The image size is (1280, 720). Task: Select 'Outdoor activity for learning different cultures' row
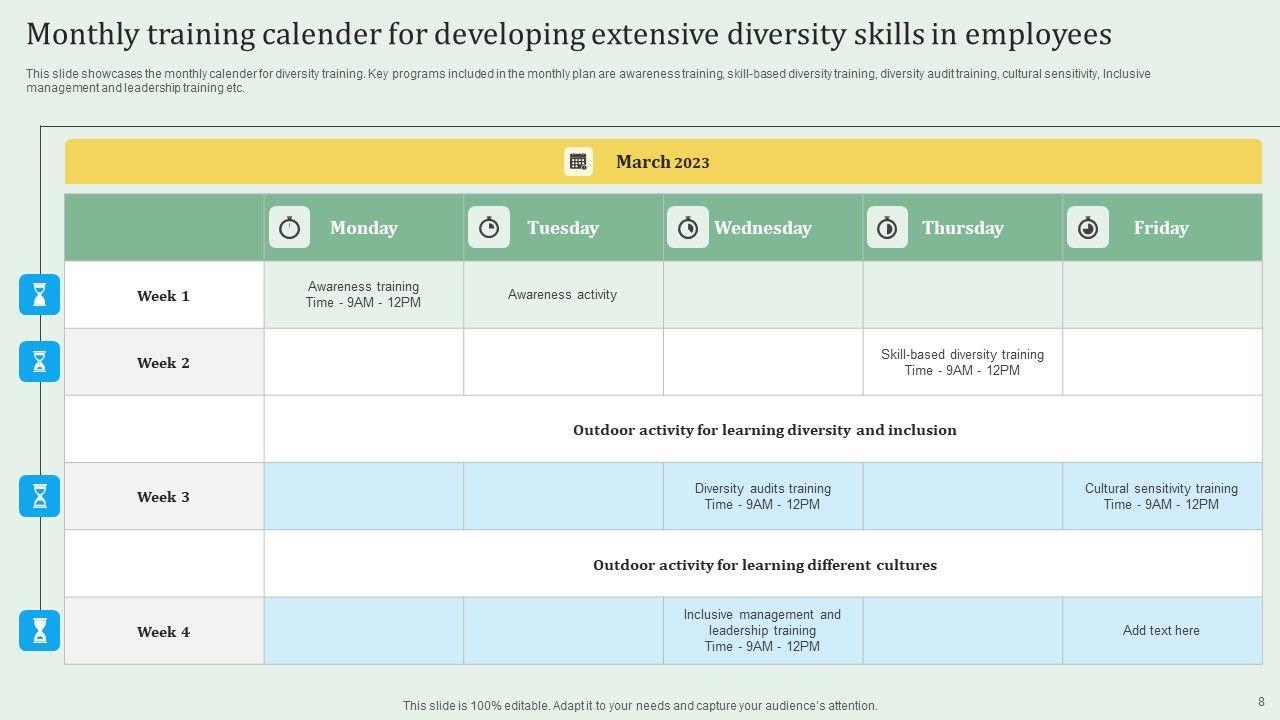[764, 565]
